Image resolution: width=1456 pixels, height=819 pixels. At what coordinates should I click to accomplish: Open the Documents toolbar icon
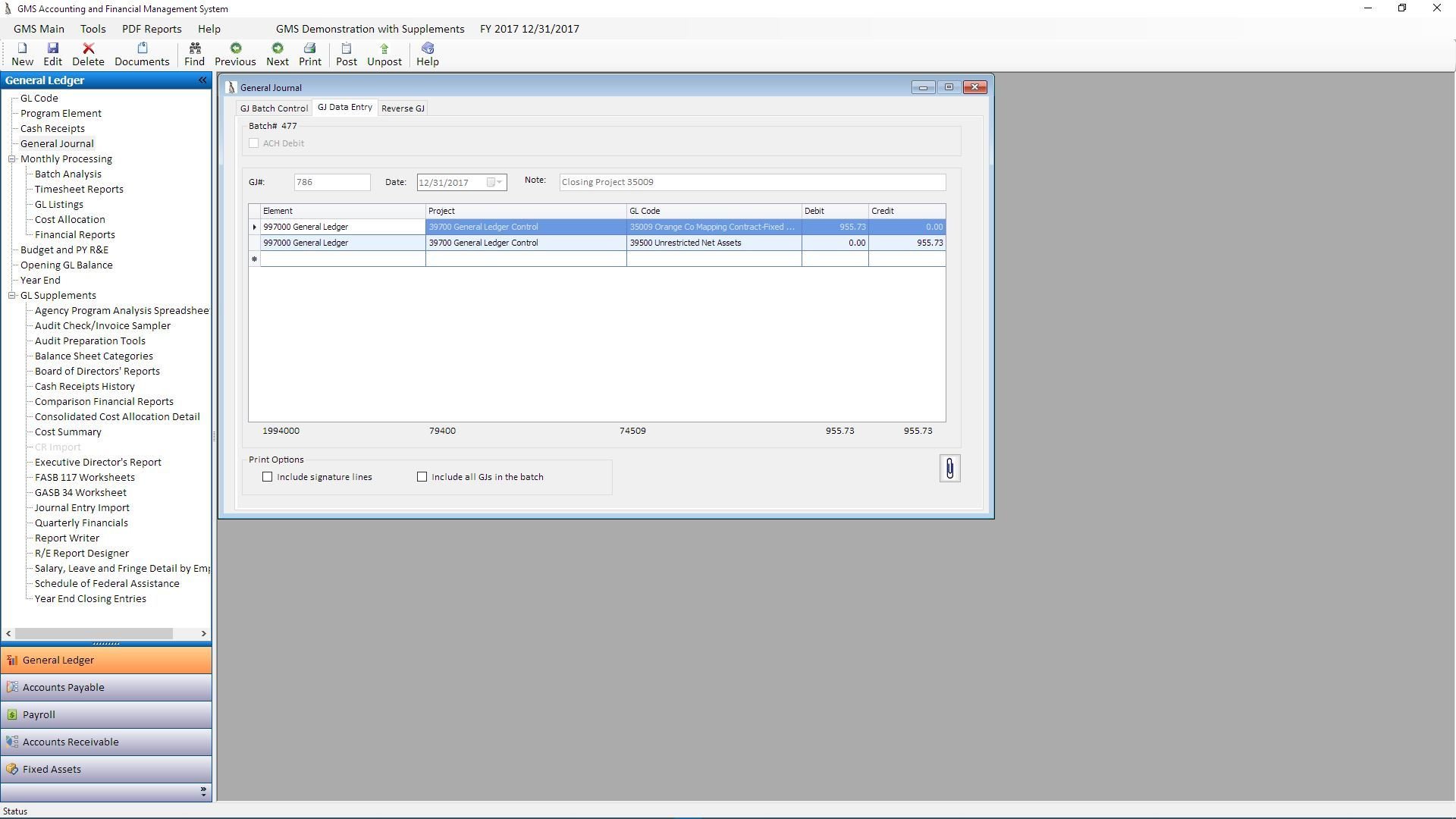(142, 49)
